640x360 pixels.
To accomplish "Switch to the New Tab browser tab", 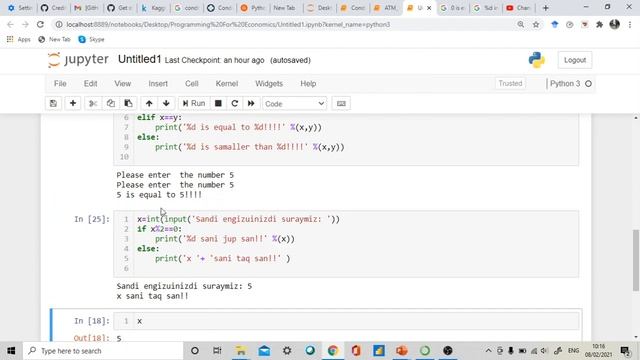I will 284,8.
